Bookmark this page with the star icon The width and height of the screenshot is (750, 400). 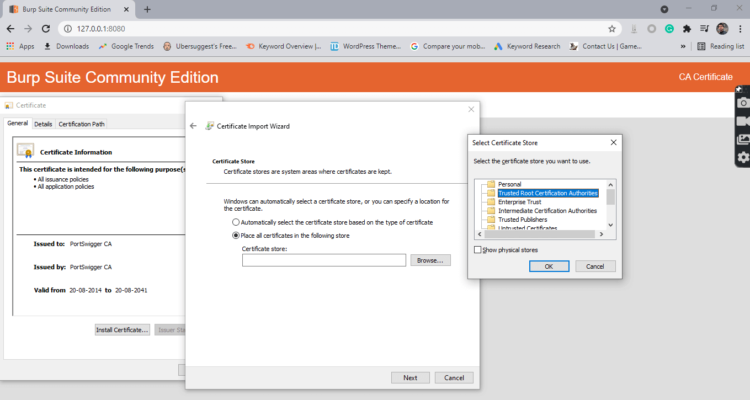click(x=612, y=29)
